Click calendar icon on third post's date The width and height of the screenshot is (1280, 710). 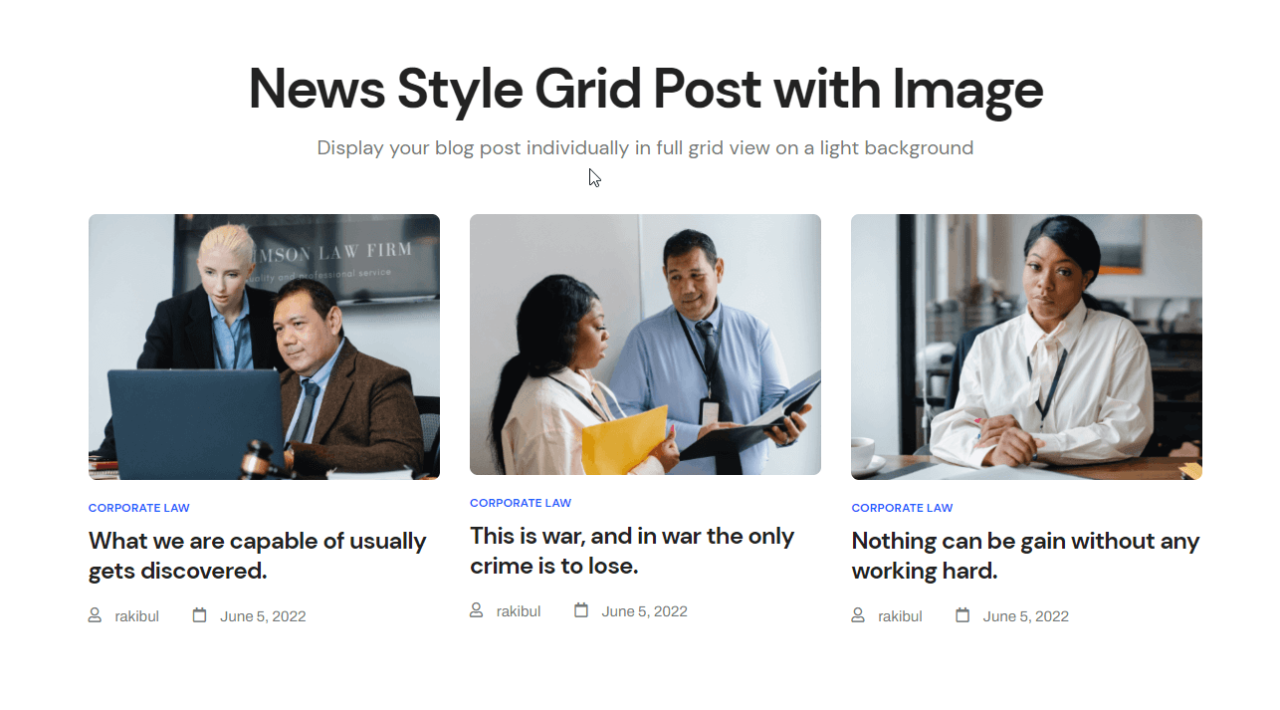tap(962, 615)
